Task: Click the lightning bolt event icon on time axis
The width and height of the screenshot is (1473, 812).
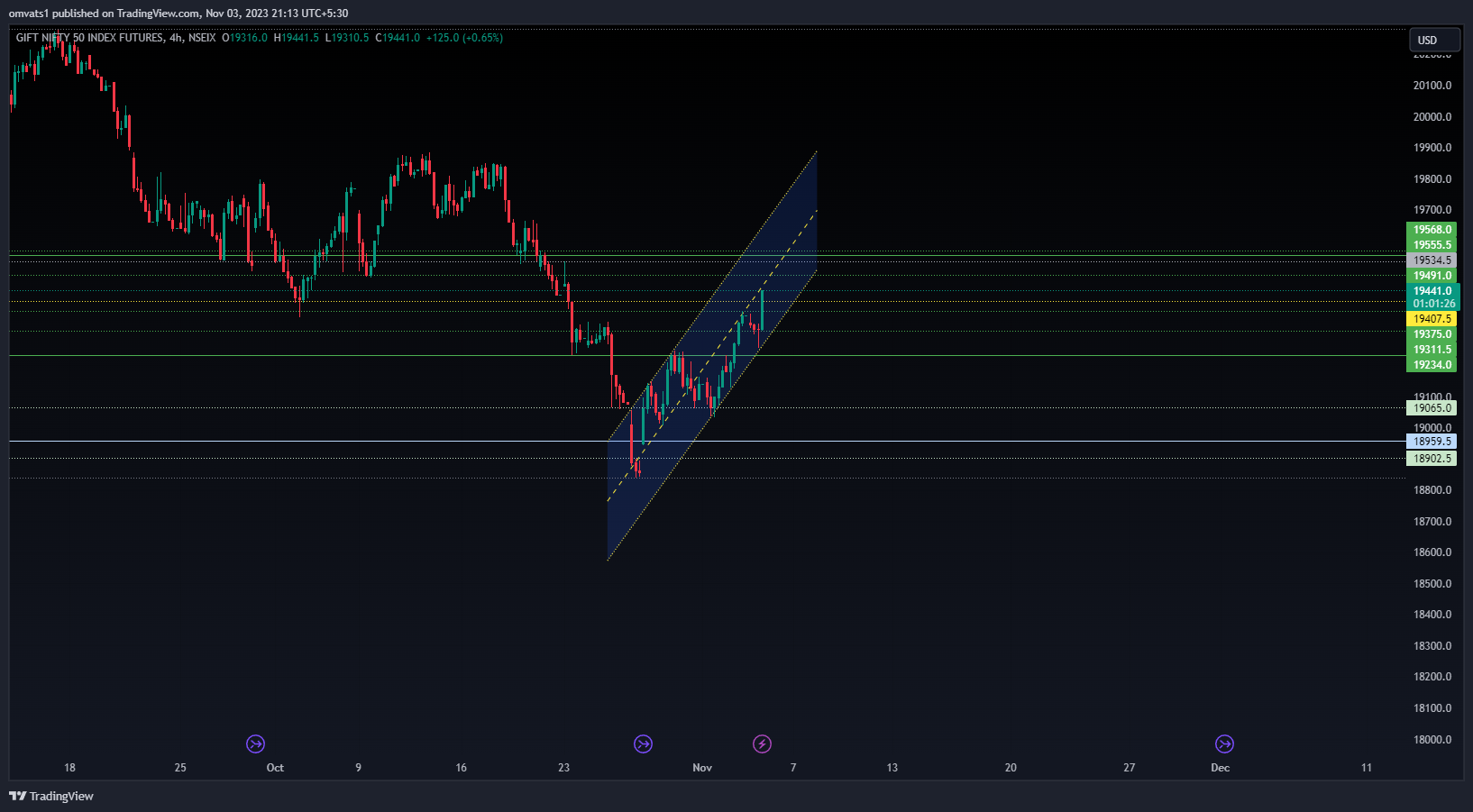Action: [x=762, y=744]
